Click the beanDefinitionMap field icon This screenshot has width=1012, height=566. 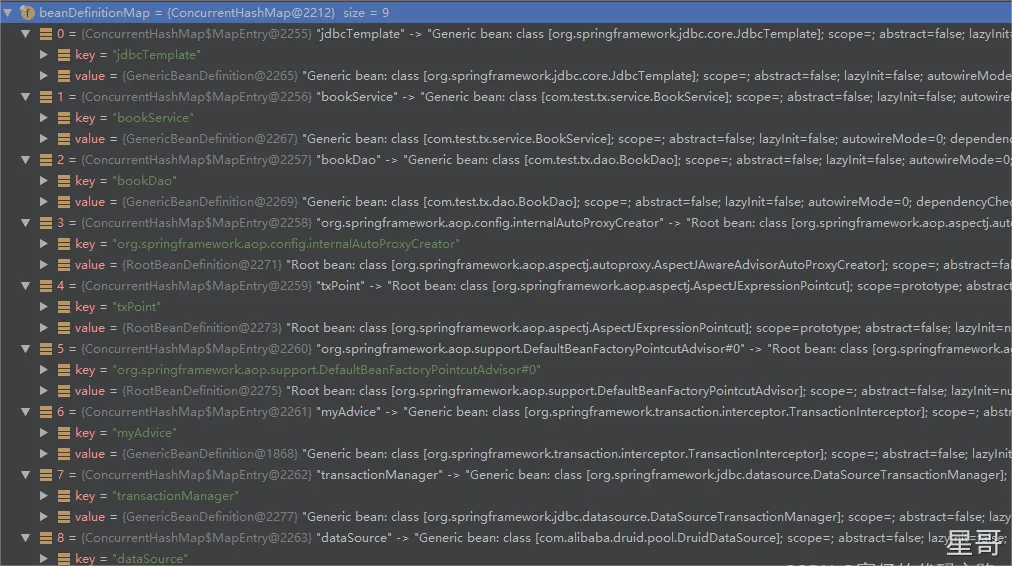click(26, 13)
